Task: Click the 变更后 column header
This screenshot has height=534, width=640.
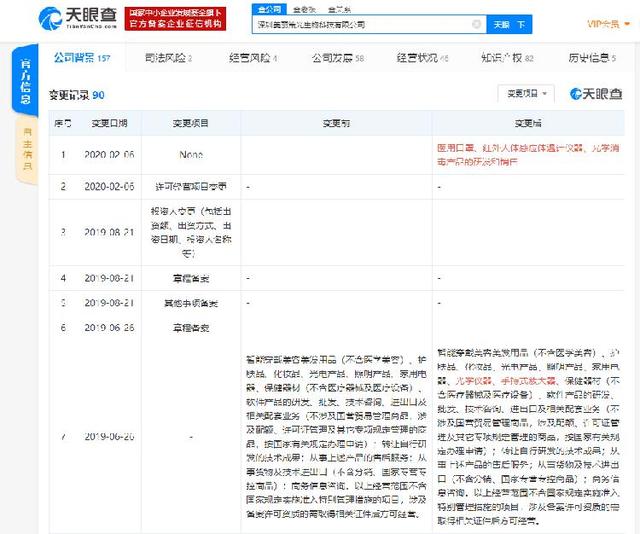Action: pyautogui.click(x=528, y=123)
